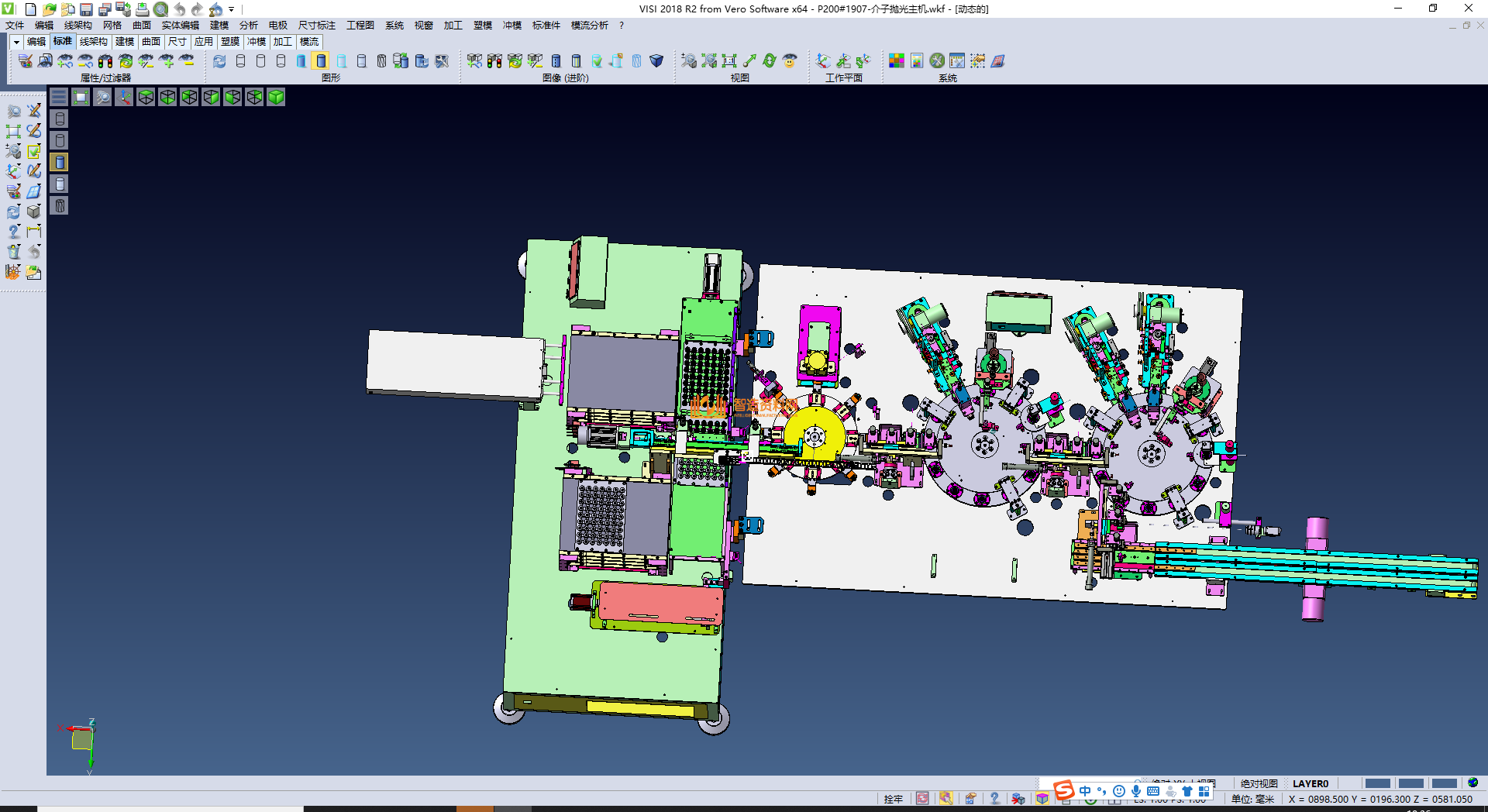Click the first blue color swatch in status bar
The width and height of the screenshot is (1488, 812).
1377,783
